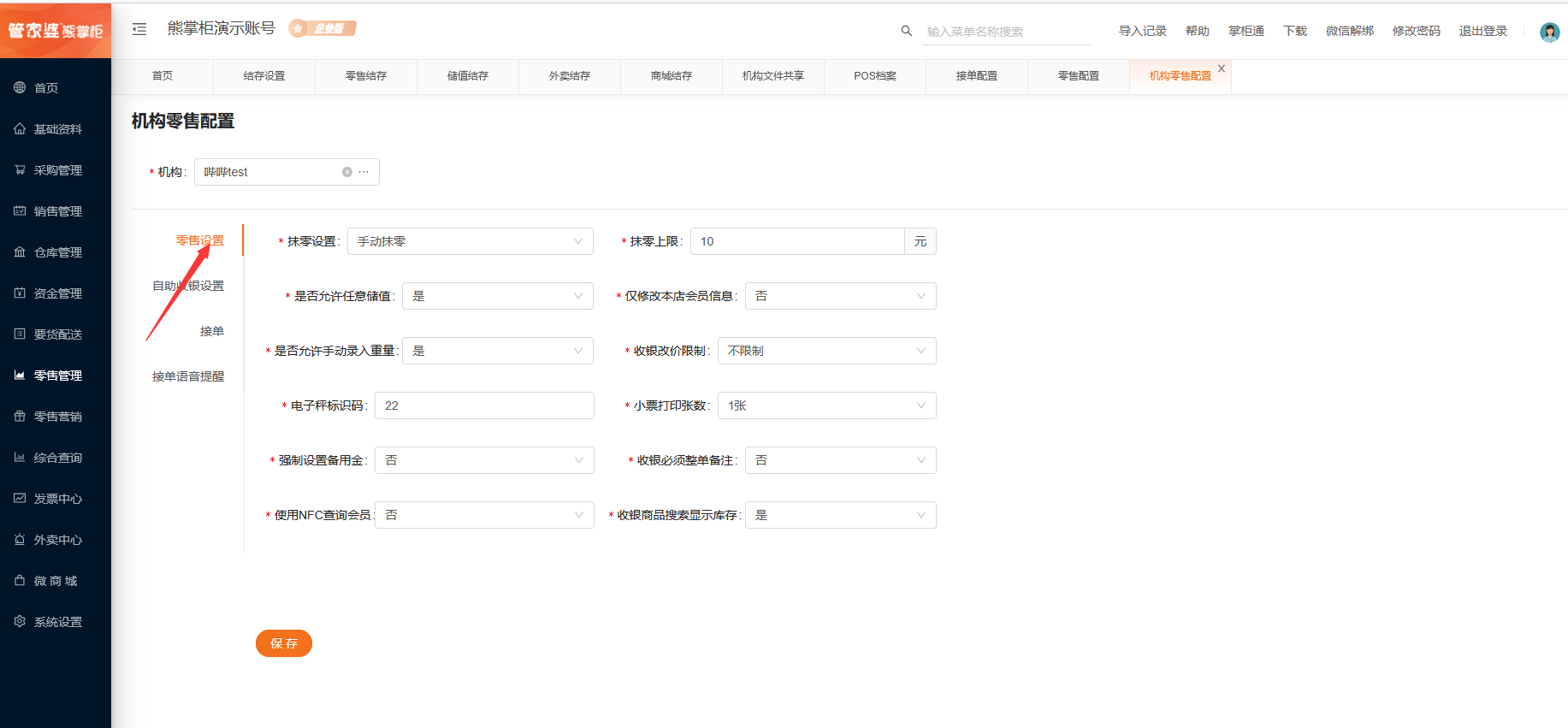The height and width of the screenshot is (728, 1568).
Task: Open the 掌柜通 link
Action: point(1246,31)
